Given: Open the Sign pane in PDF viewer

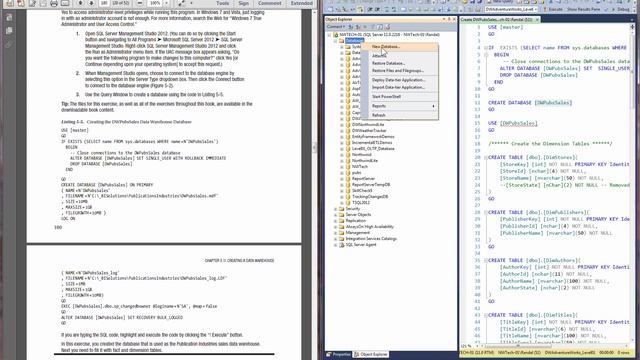Looking at the screenshot, I should click(x=244, y=3).
